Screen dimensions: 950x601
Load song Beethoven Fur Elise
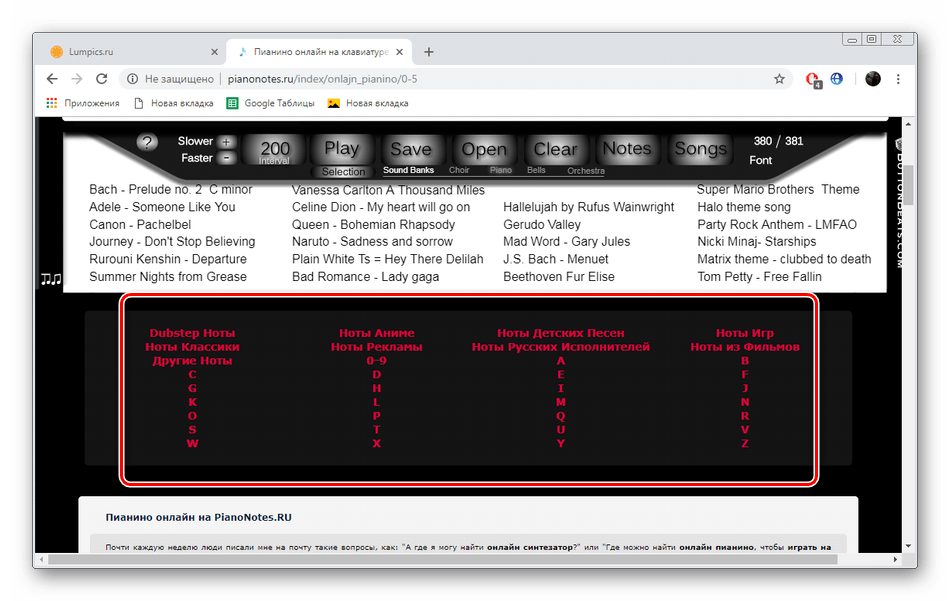559,277
